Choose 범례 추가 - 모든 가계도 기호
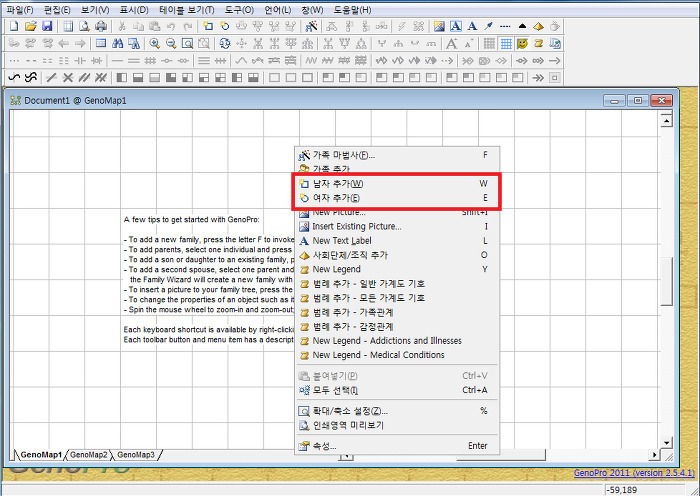 click(397, 298)
